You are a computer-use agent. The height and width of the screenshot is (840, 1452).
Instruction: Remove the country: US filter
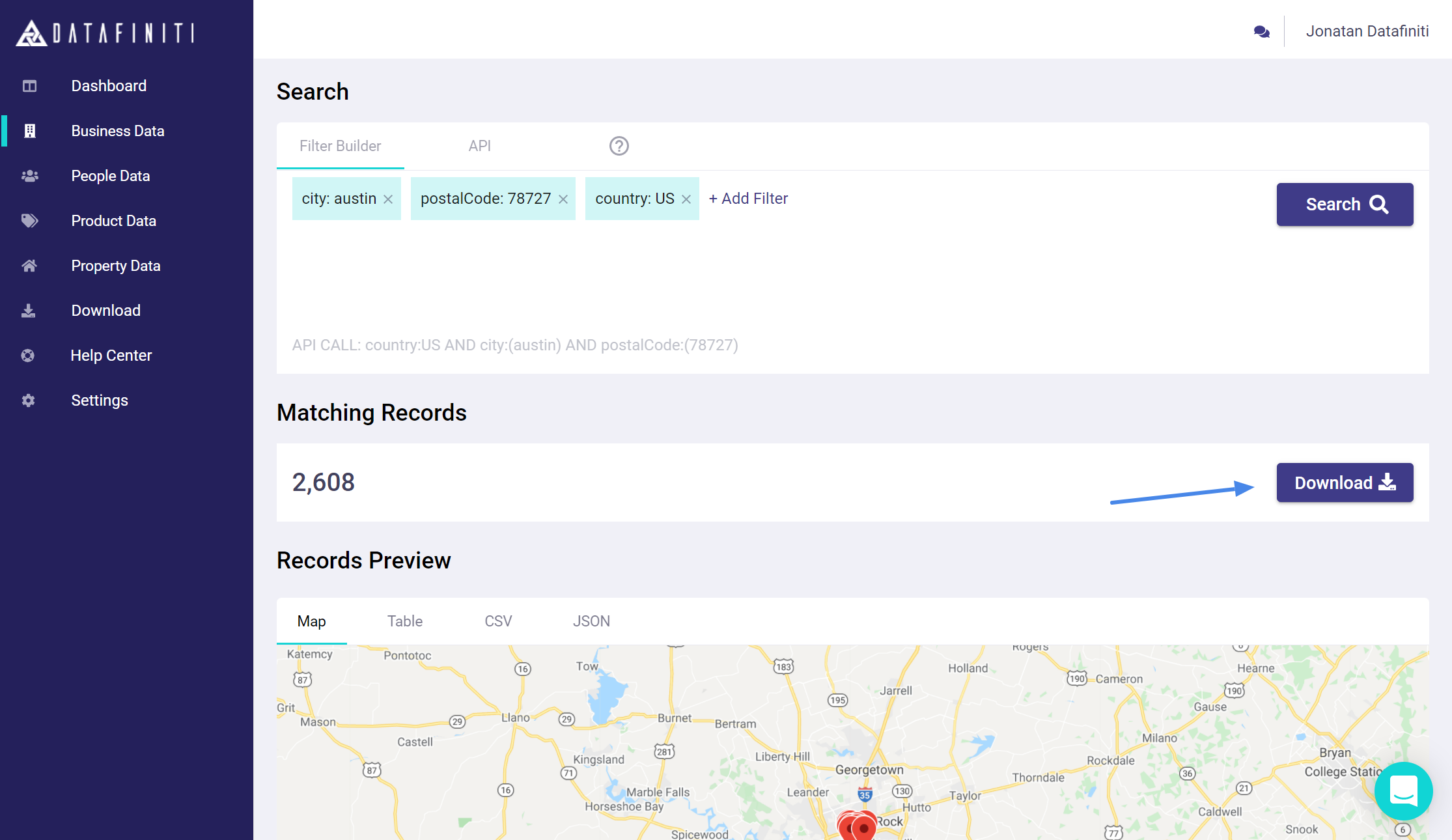686,199
